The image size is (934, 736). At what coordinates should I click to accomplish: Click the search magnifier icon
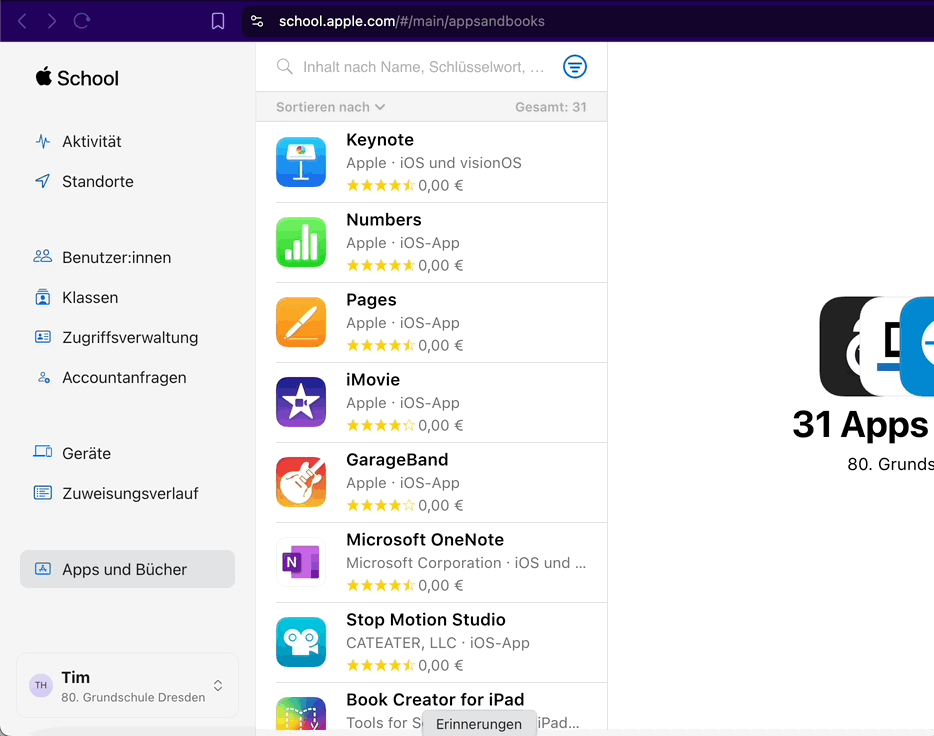coord(285,67)
